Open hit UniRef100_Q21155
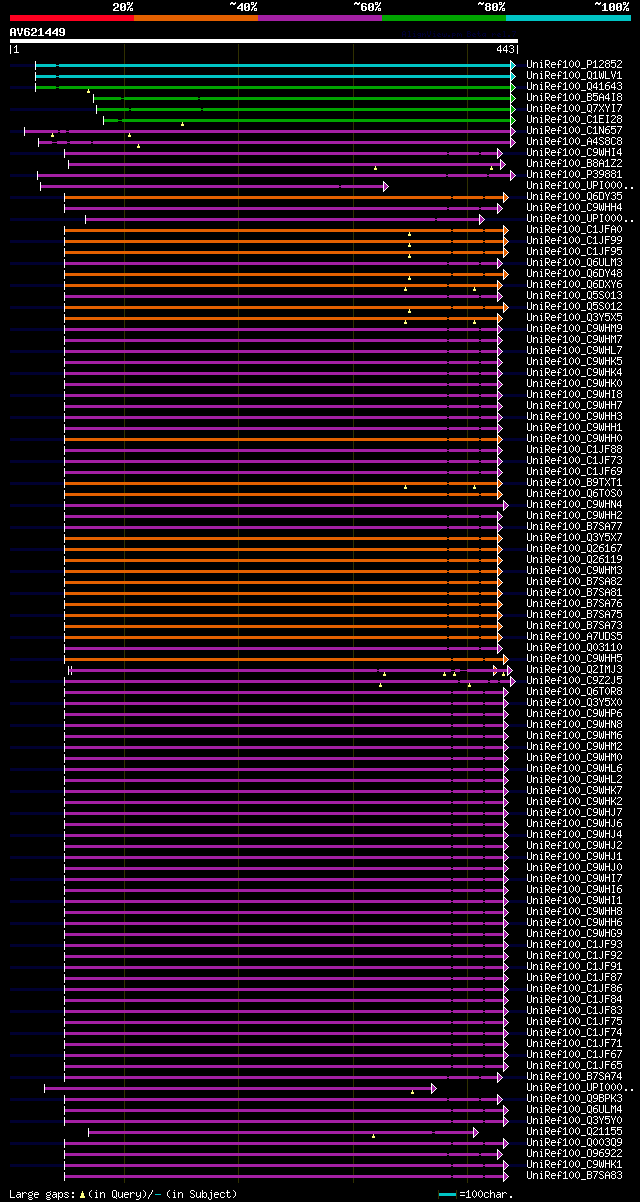The height and width of the screenshot is (1202, 640). pyautogui.click(x=575, y=1131)
